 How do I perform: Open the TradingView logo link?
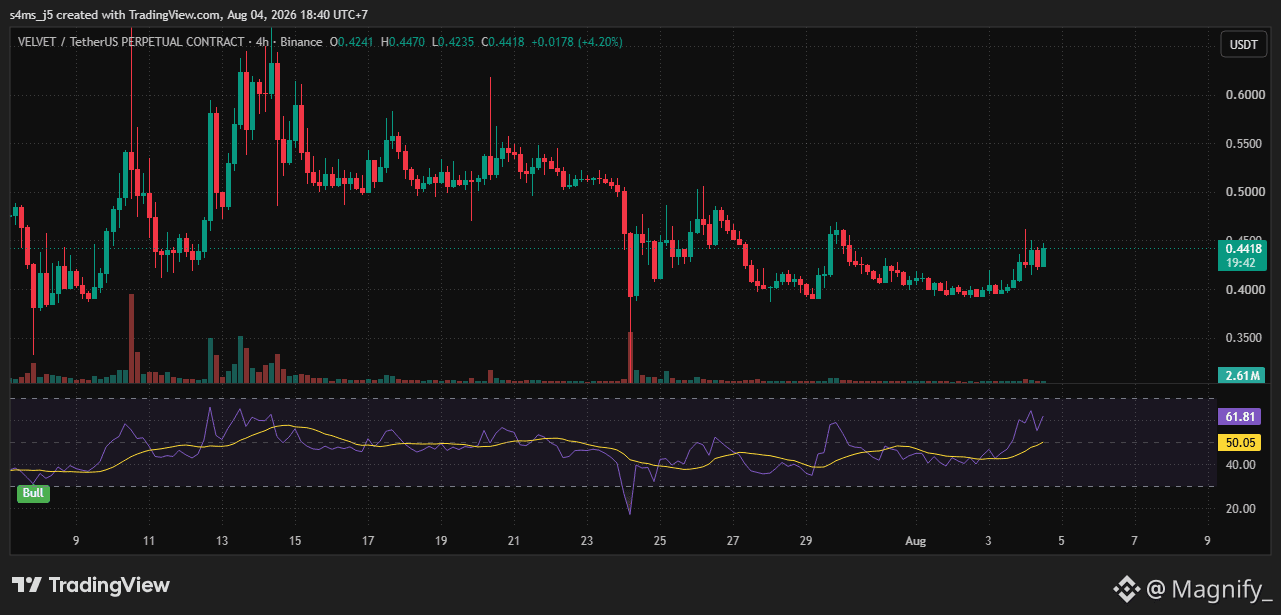(91, 585)
